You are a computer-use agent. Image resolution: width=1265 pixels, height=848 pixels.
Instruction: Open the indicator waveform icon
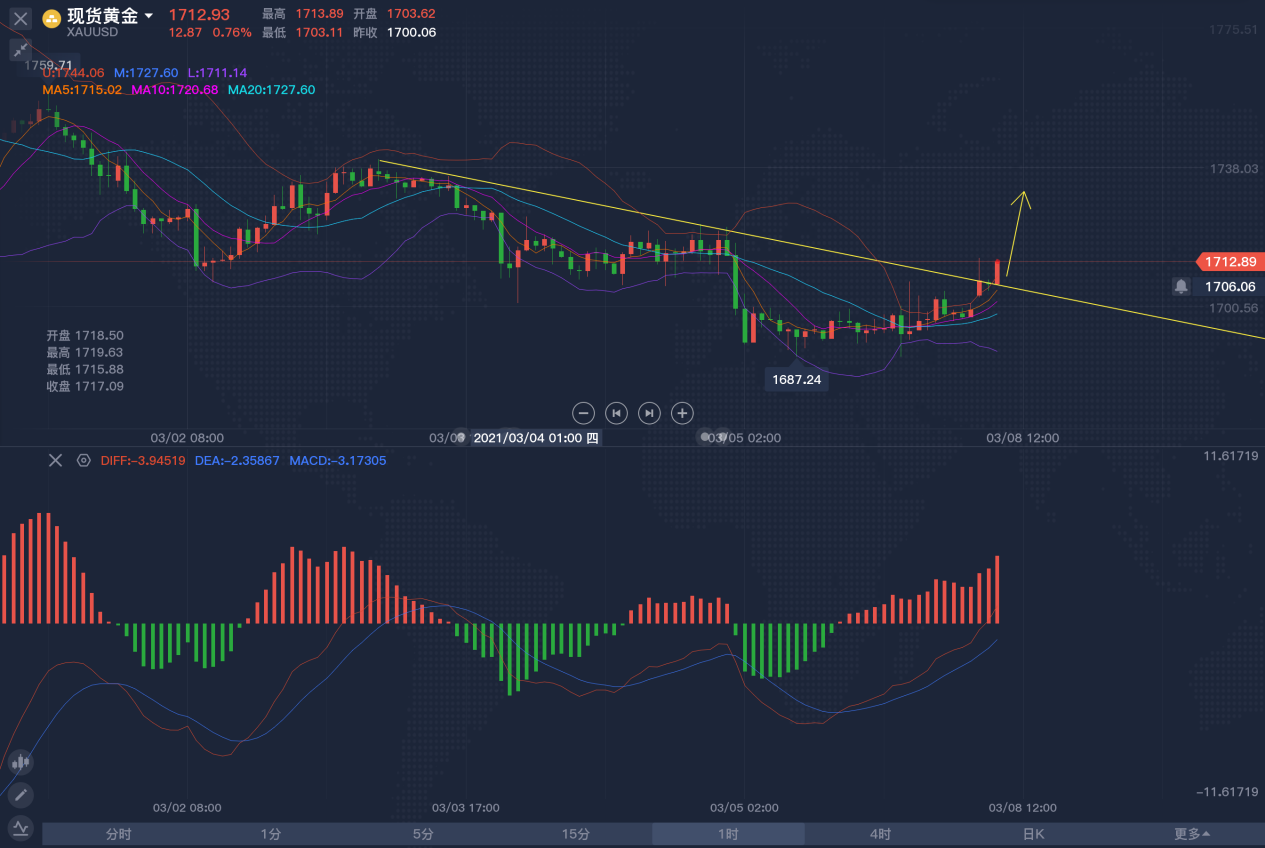click(20, 828)
